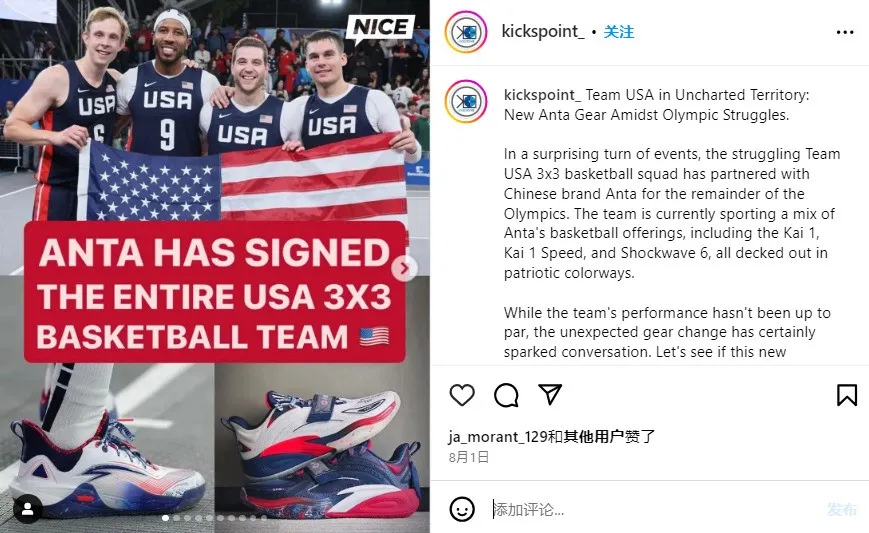The height and width of the screenshot is (533, 869).
Task: Submit comment with 发布 button
Action: click(842, 509)
